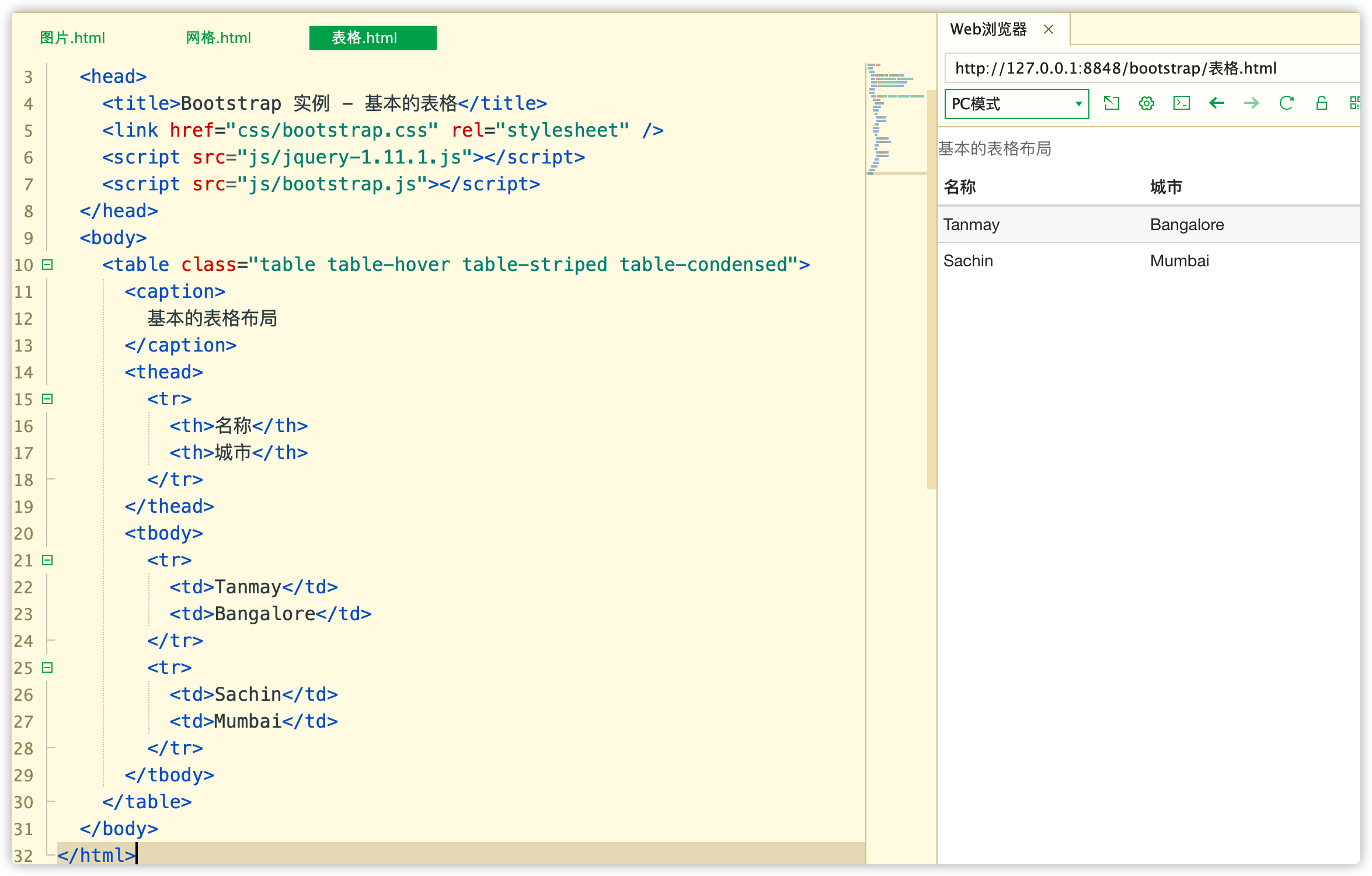Go forward in the Web browser

point(1252,103)
